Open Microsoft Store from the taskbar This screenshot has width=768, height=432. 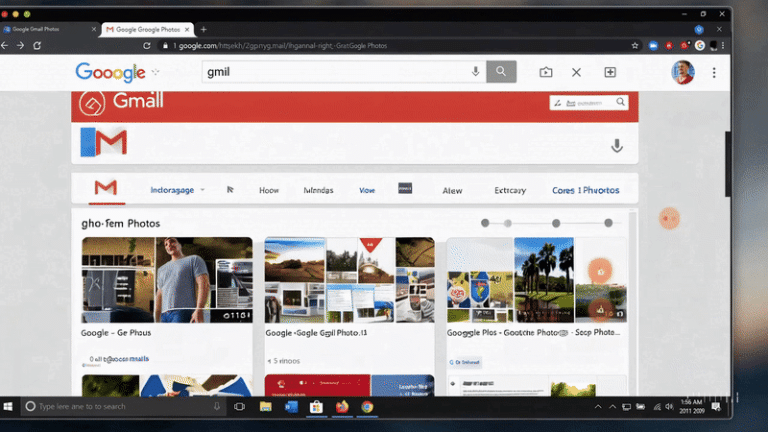(316, 407)
